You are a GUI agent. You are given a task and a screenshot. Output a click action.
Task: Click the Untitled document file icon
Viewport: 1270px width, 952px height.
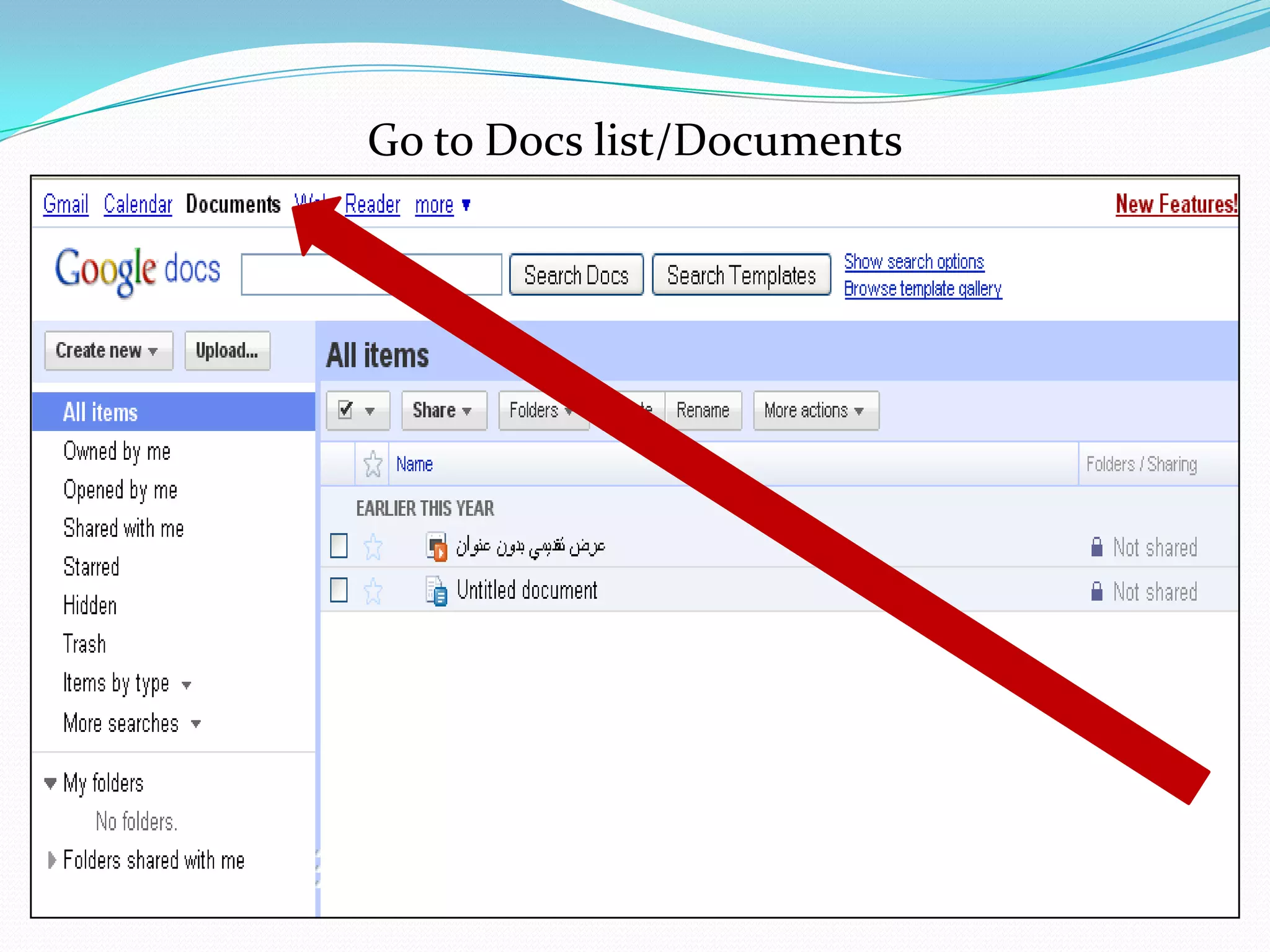437,591
